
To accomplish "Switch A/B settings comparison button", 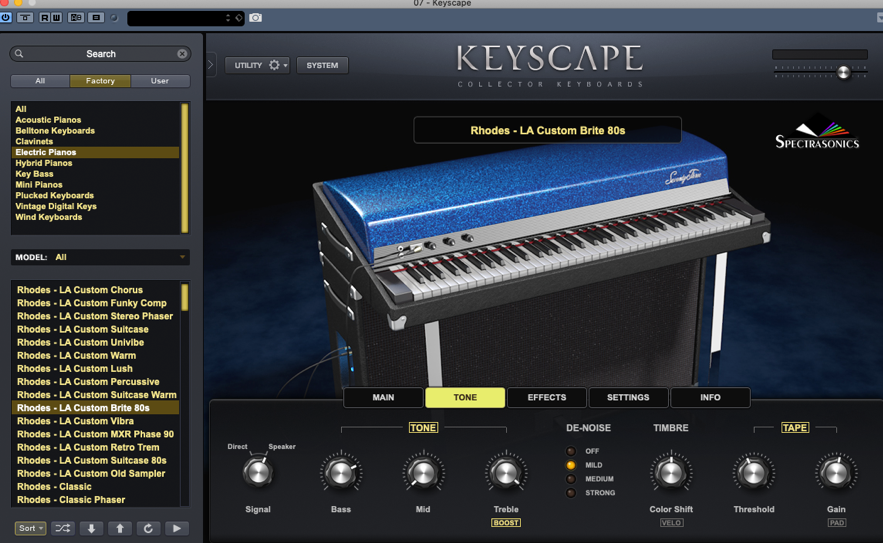I will pos(76,17).
